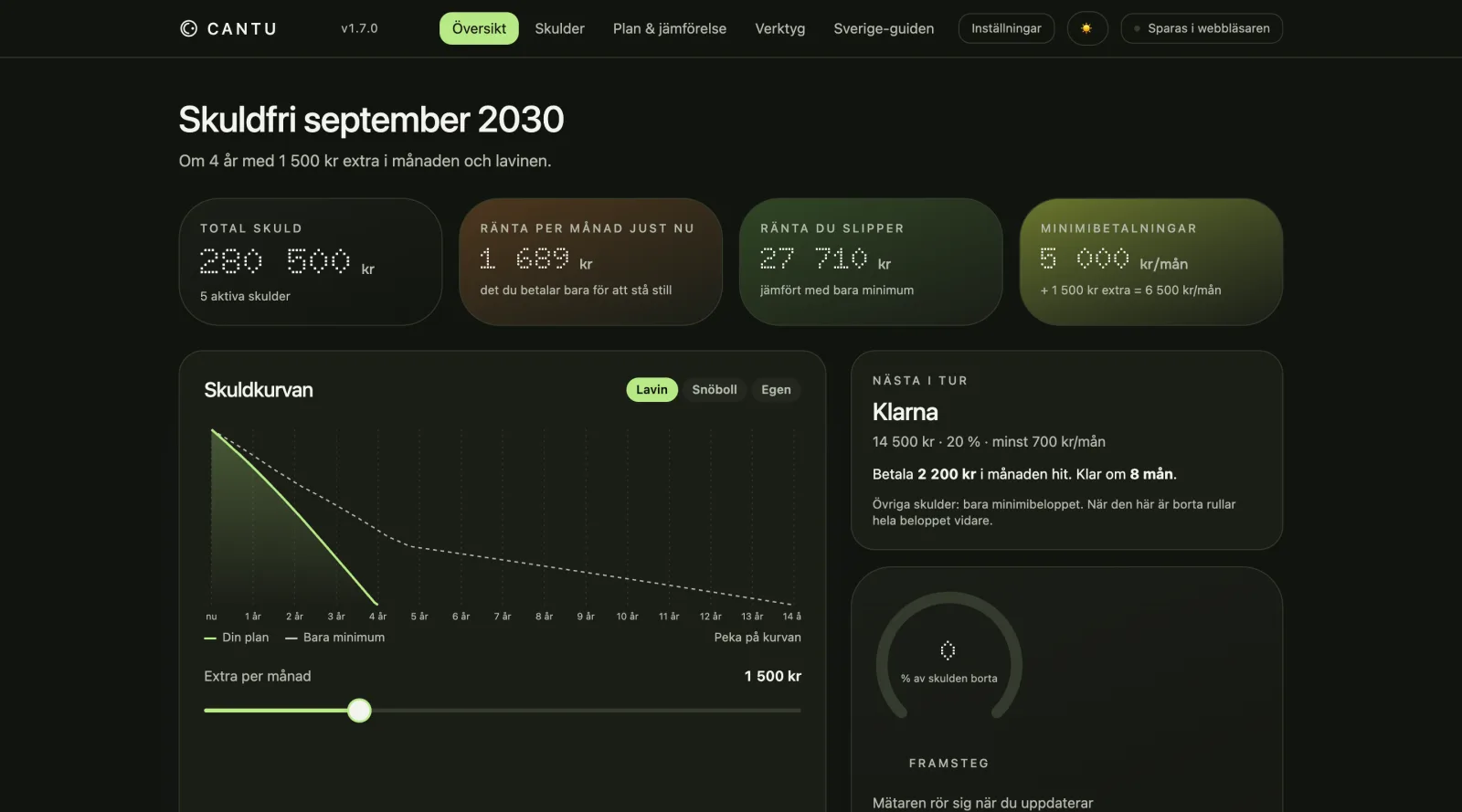Click the Skuldfri september 2030 heading
The width and height of the screenshot is (1462, 812).
tap(371, 120)
